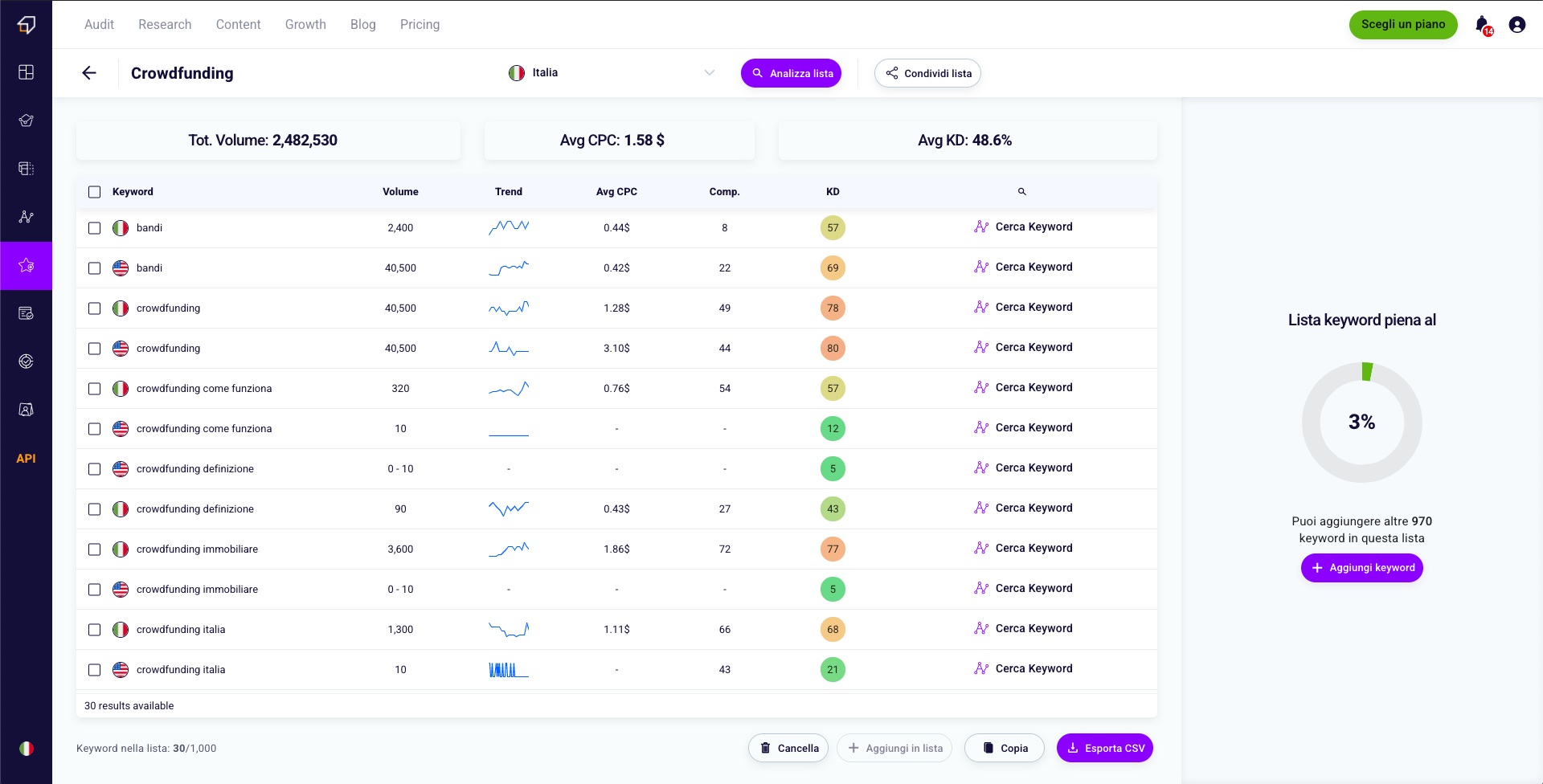Click Cerca Keyword for crowdfunding definizione 90 row
This screenshot has width=1543, height=784.
[1023, 508]
